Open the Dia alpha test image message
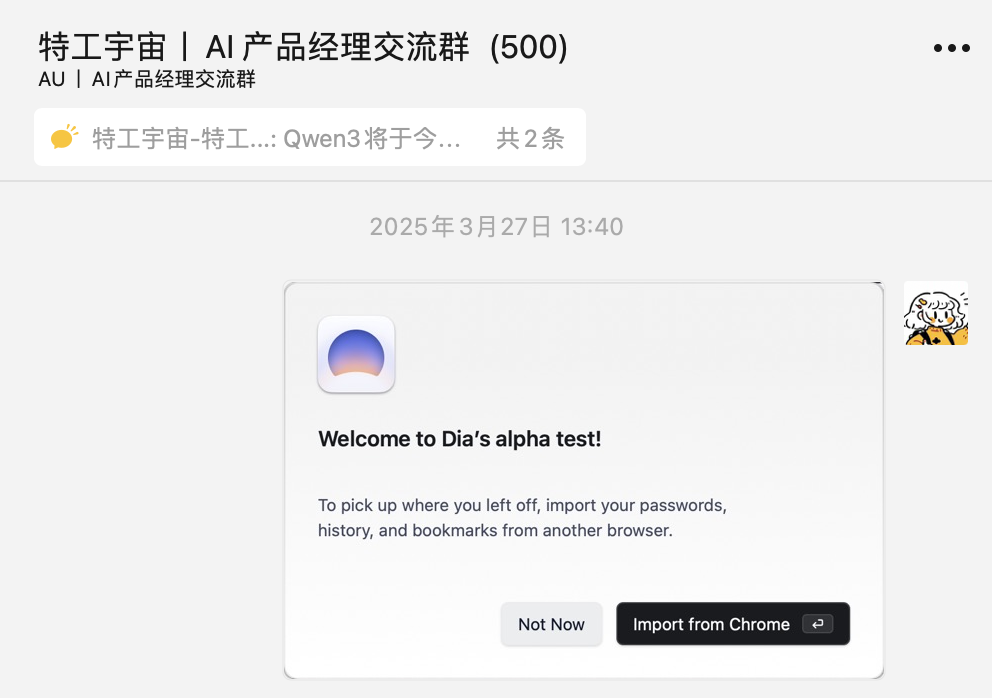992x698 pixels. point(583,480)
